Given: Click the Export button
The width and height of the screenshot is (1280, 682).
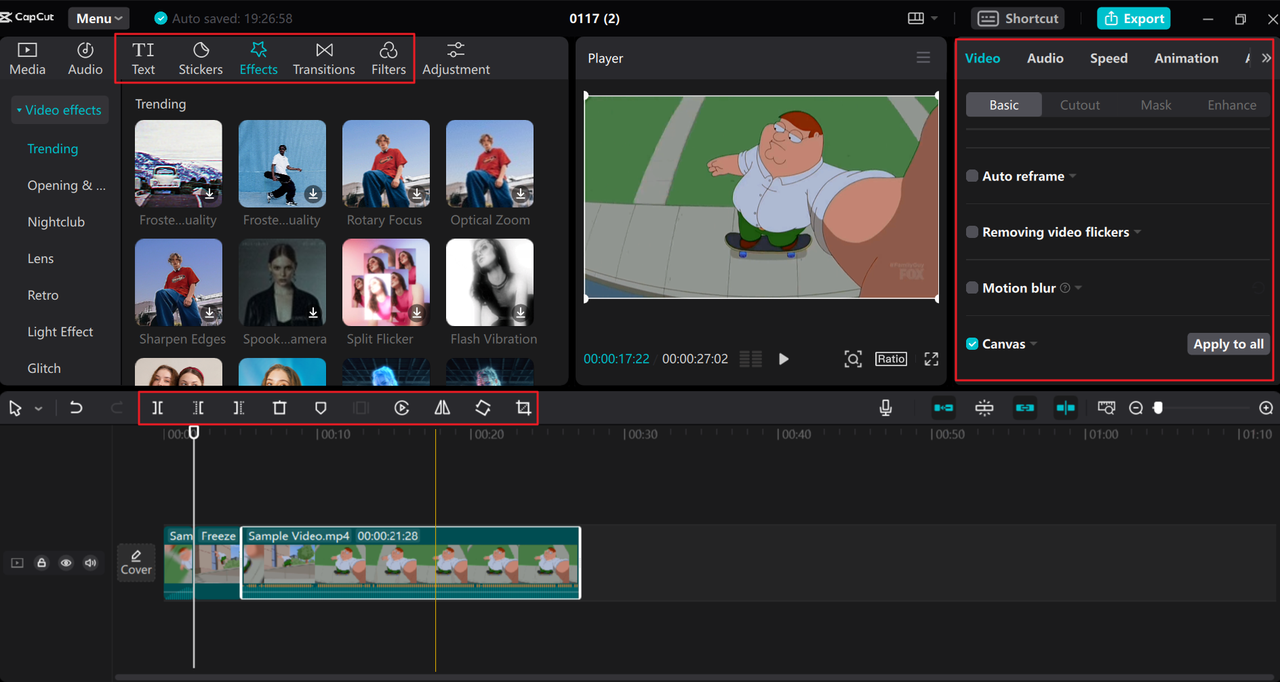Looking at the screenshot, I should 1133,18.
